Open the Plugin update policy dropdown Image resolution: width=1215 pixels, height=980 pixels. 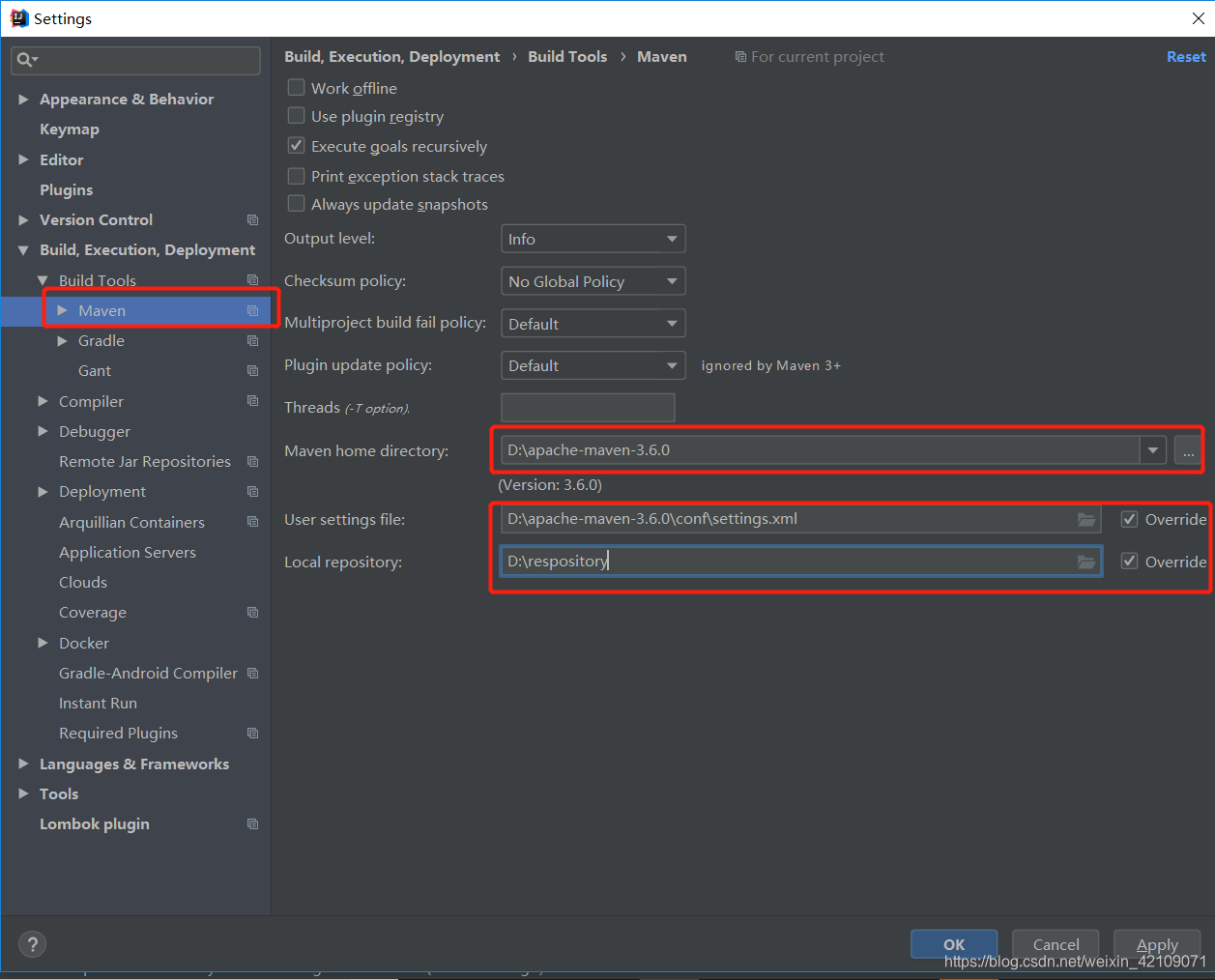[x=593, y=365]
